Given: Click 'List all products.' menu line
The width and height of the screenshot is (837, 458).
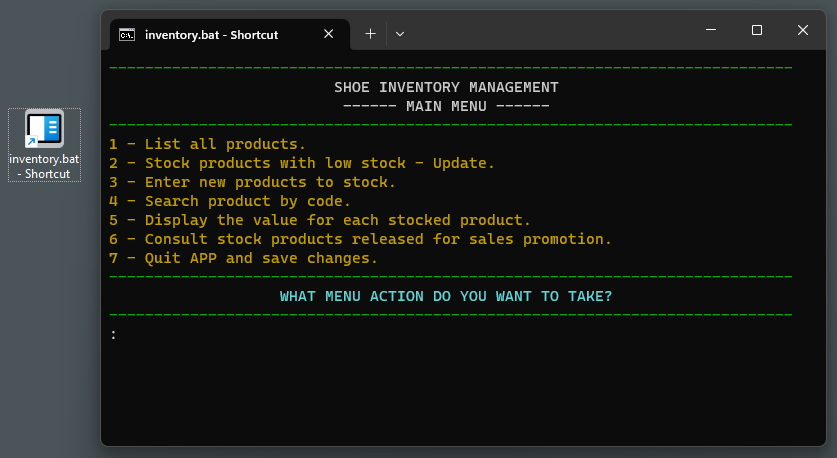Looking at the screenshot, I should coord(207,144).
